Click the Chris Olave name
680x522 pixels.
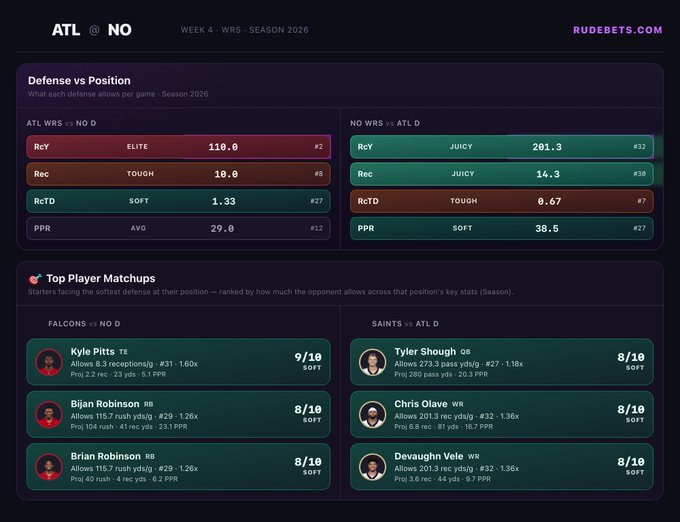tap(421, 404)
